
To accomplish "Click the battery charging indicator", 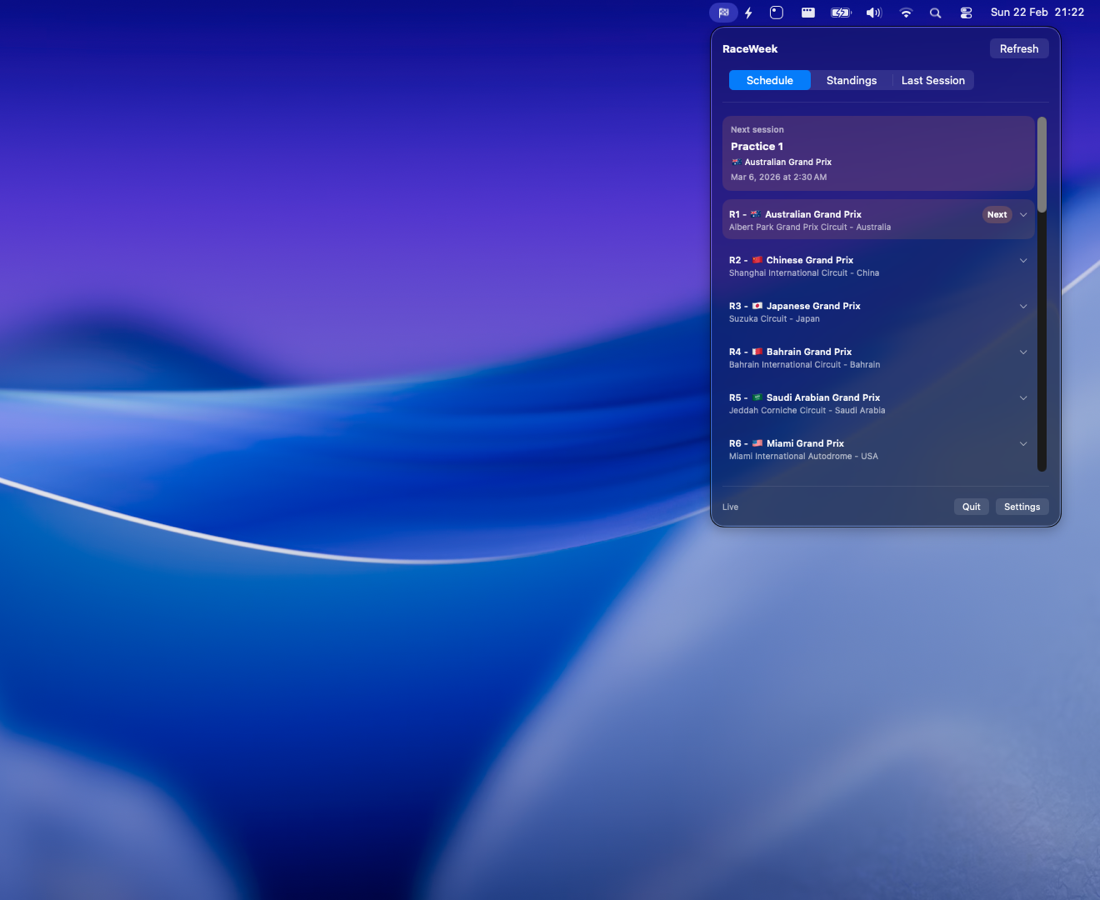I will (840, 12).
